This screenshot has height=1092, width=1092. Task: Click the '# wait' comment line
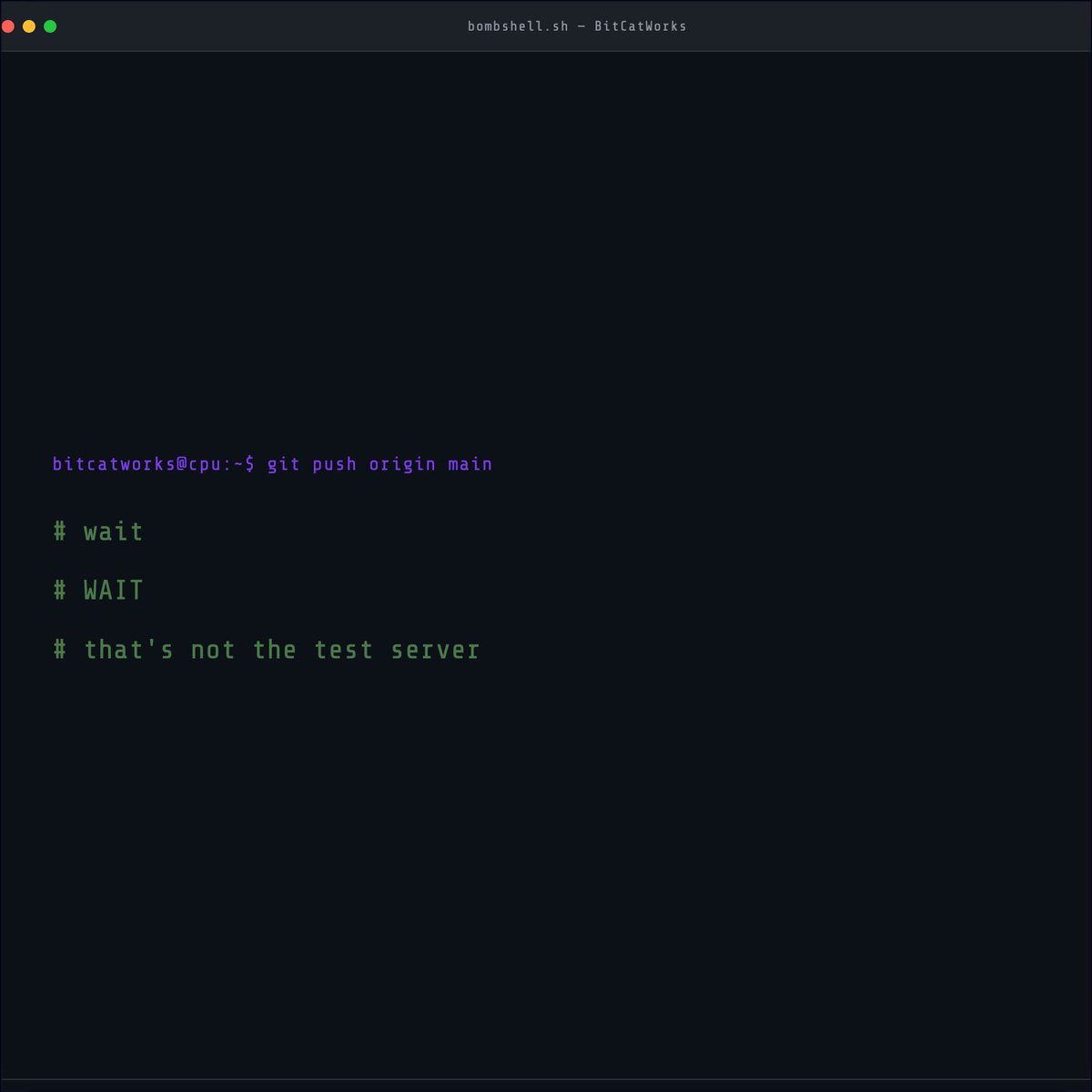(x=98, y=531)
